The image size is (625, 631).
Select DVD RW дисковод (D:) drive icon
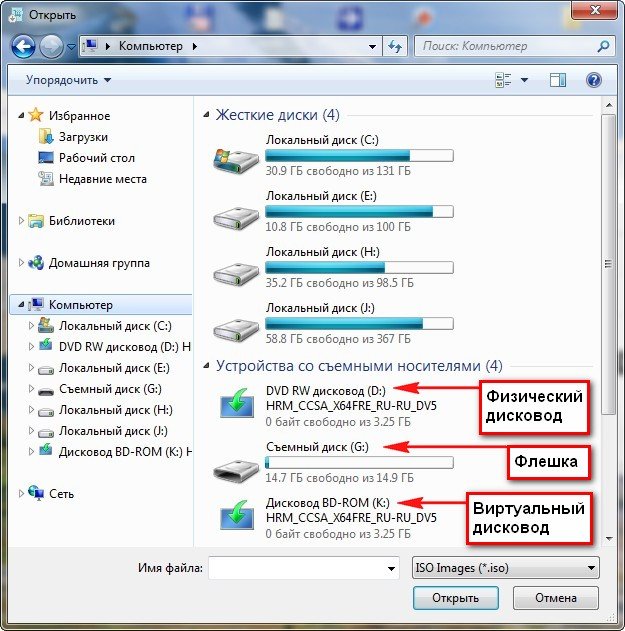237,404
